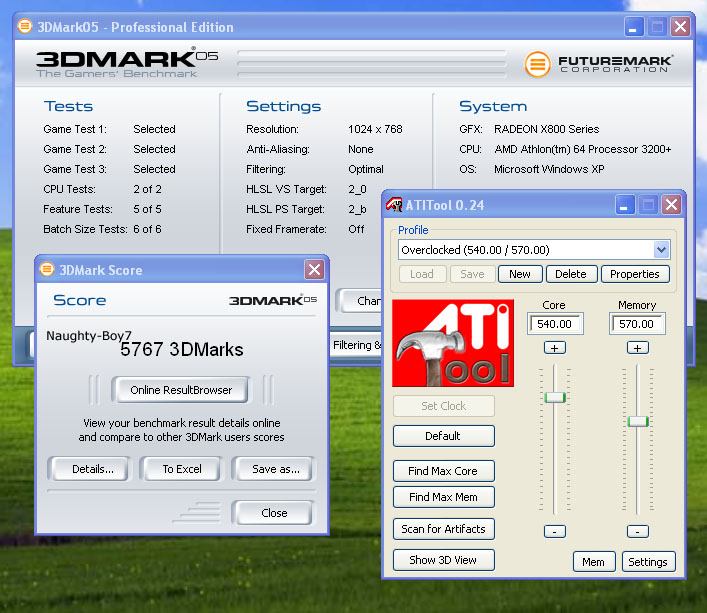This screenshot has width=707, height=613.
Task: Minimize the ATITool window
Action: (x=625, y=205)
